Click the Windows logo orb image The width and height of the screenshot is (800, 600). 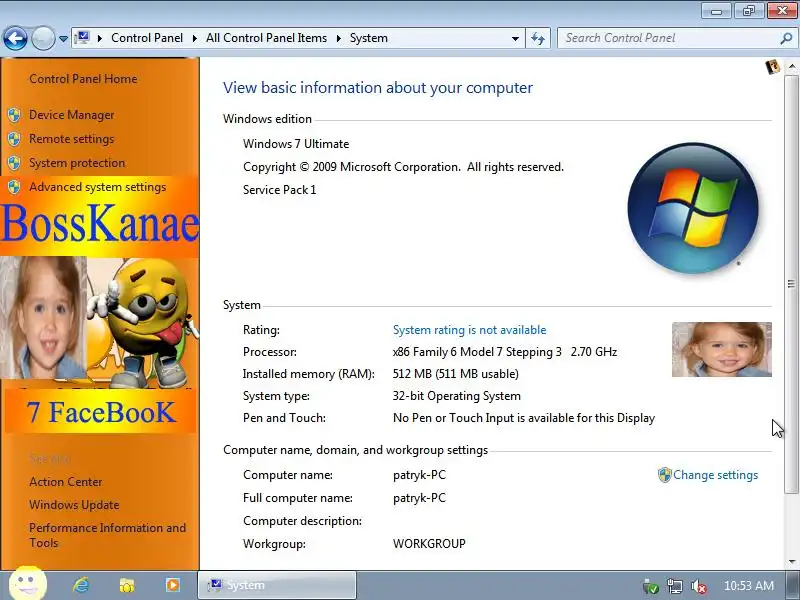[693, 208]
